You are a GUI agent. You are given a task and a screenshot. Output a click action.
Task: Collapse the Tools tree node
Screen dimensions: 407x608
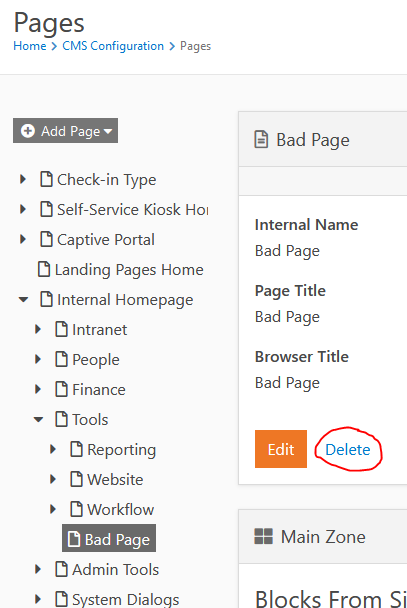[38, 419]
